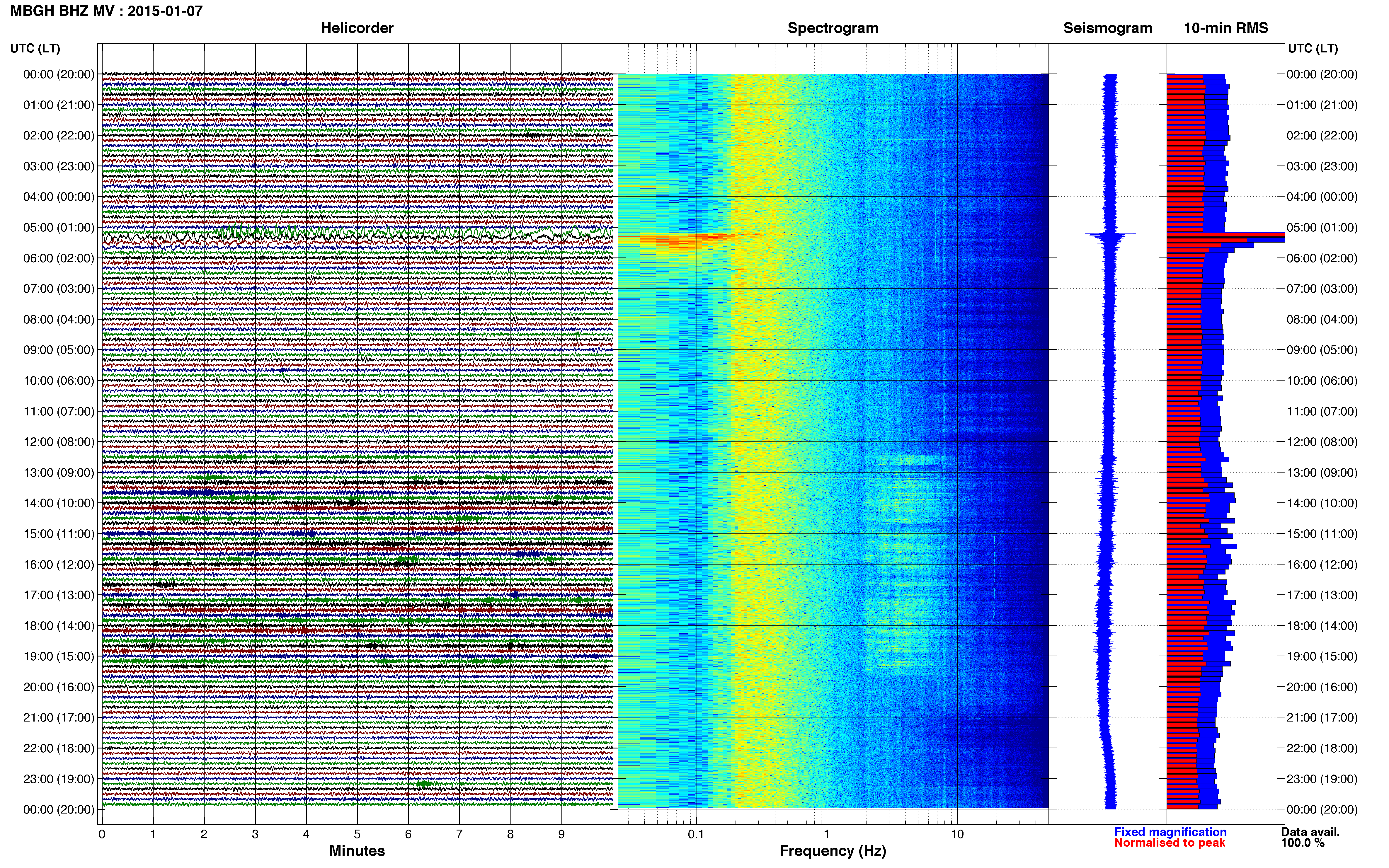The image size is (1389, 868).
Task: Select the 10-min RMS panel heading
Action: tap(1226, 28)
